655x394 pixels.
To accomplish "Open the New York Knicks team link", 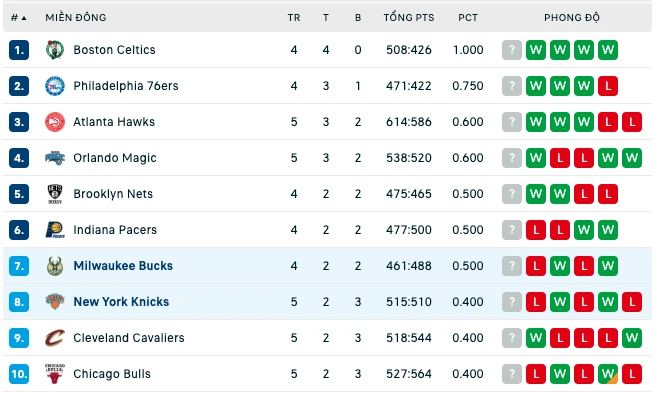I will (x=121, y=302).
